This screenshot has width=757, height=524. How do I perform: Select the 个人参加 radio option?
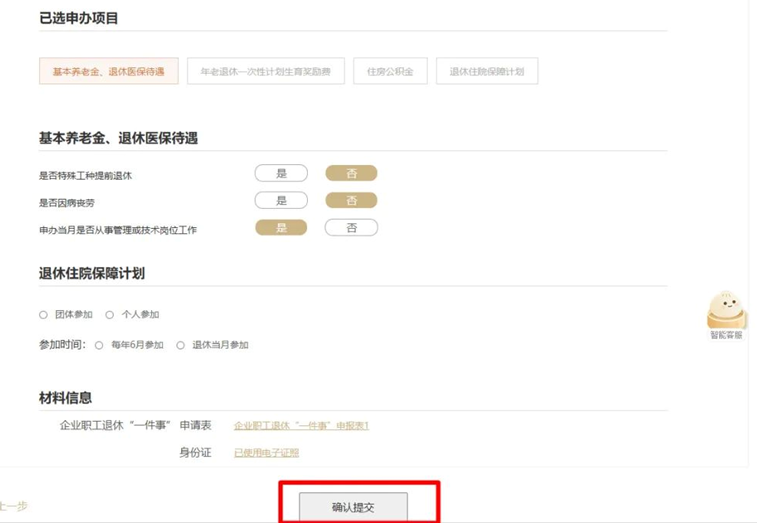pyautogui.click(x=110, y=315)
